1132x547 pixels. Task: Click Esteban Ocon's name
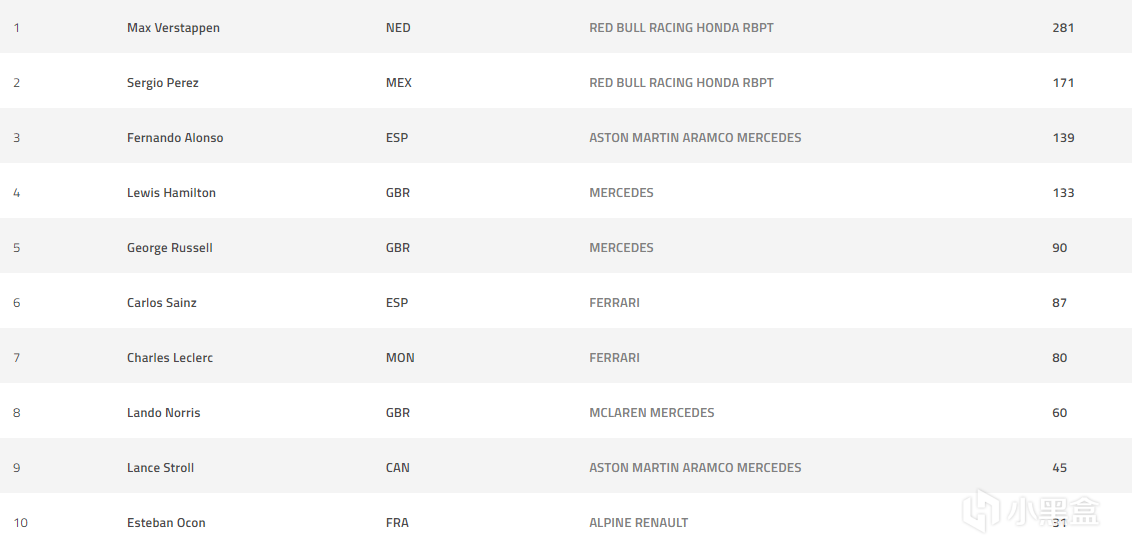point(166,523)
